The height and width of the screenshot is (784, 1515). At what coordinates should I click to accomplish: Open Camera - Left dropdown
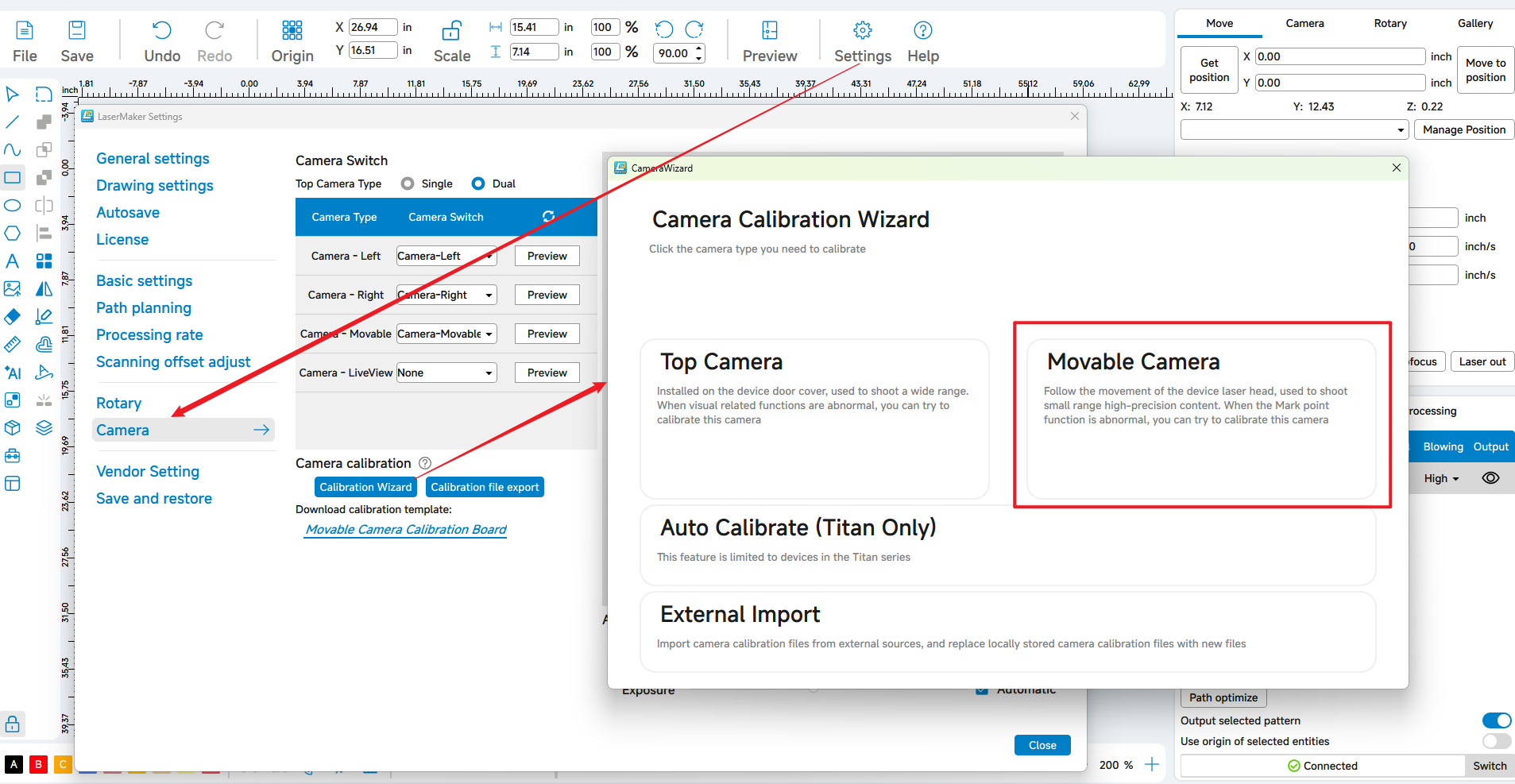coord(446,256)
